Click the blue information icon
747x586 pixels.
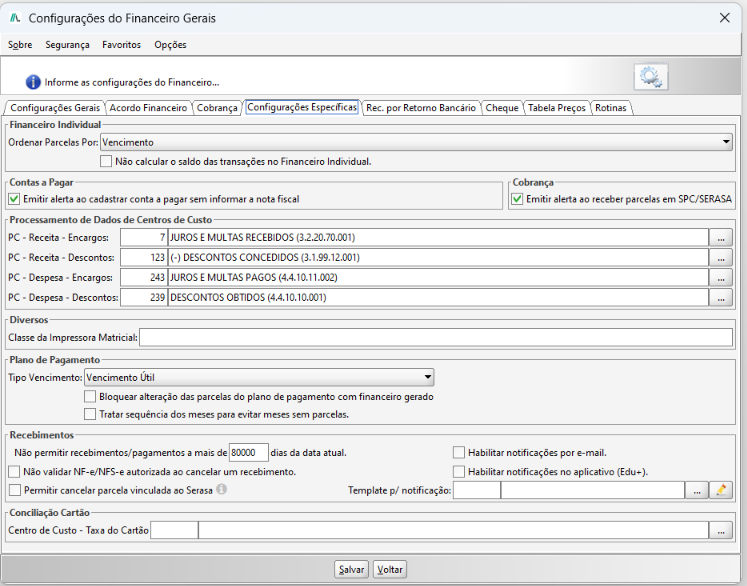coord(33,82)
